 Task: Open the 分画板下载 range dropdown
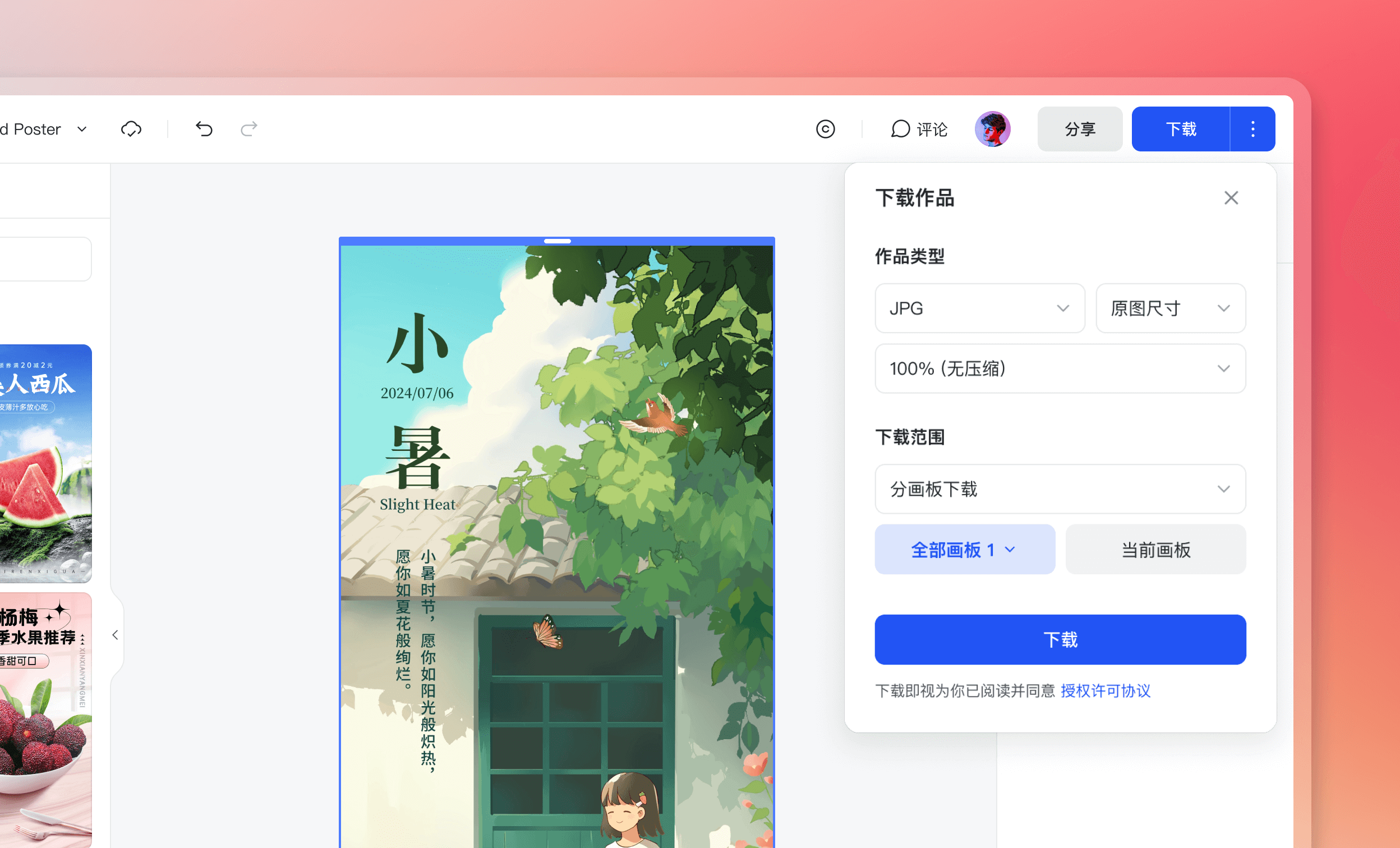1060,489
